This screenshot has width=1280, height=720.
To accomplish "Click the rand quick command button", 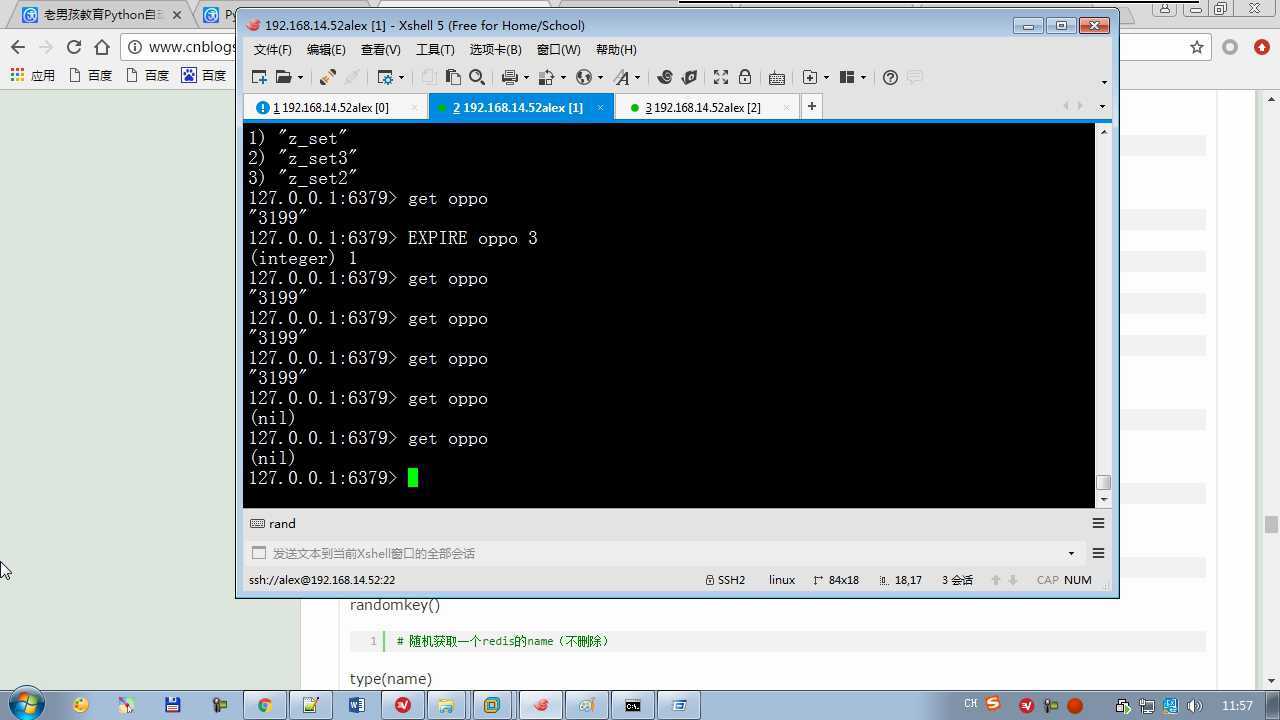I will [x=273, y=524].
